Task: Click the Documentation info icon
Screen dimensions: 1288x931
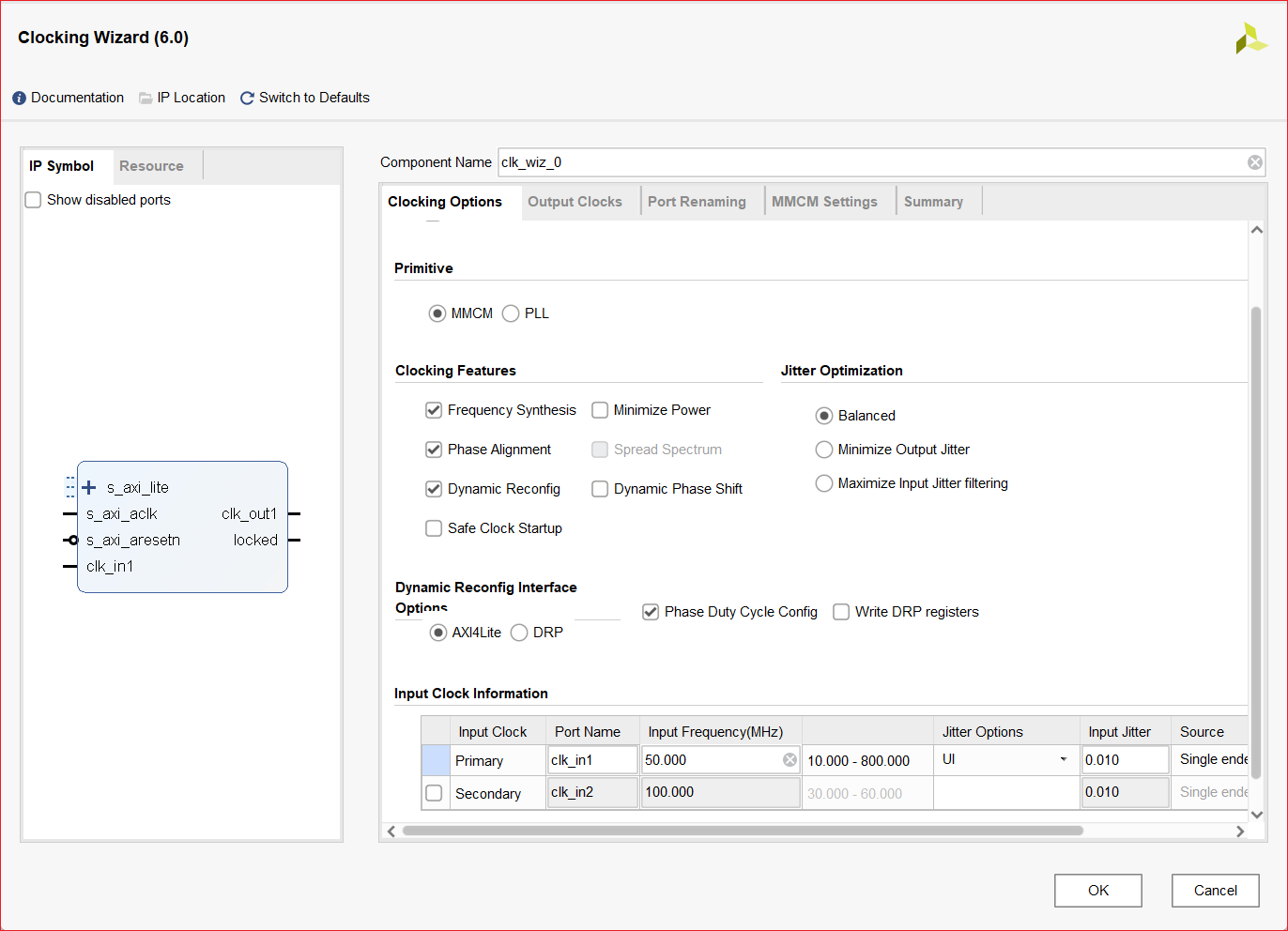Action: (x=19, y=99)
